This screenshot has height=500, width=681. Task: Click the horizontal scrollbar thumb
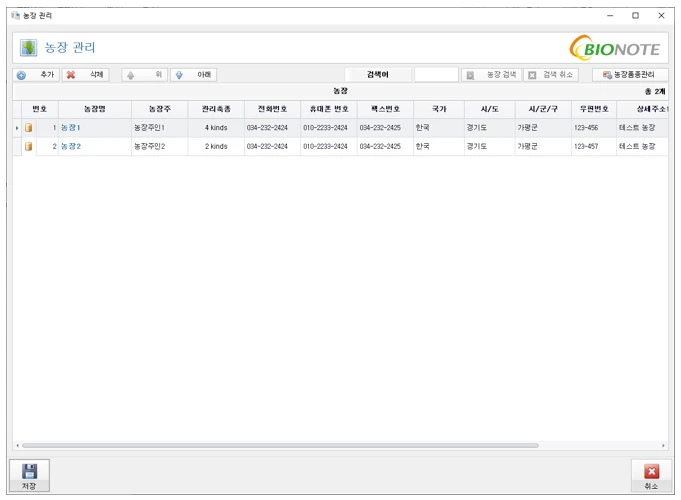[281, 445]
